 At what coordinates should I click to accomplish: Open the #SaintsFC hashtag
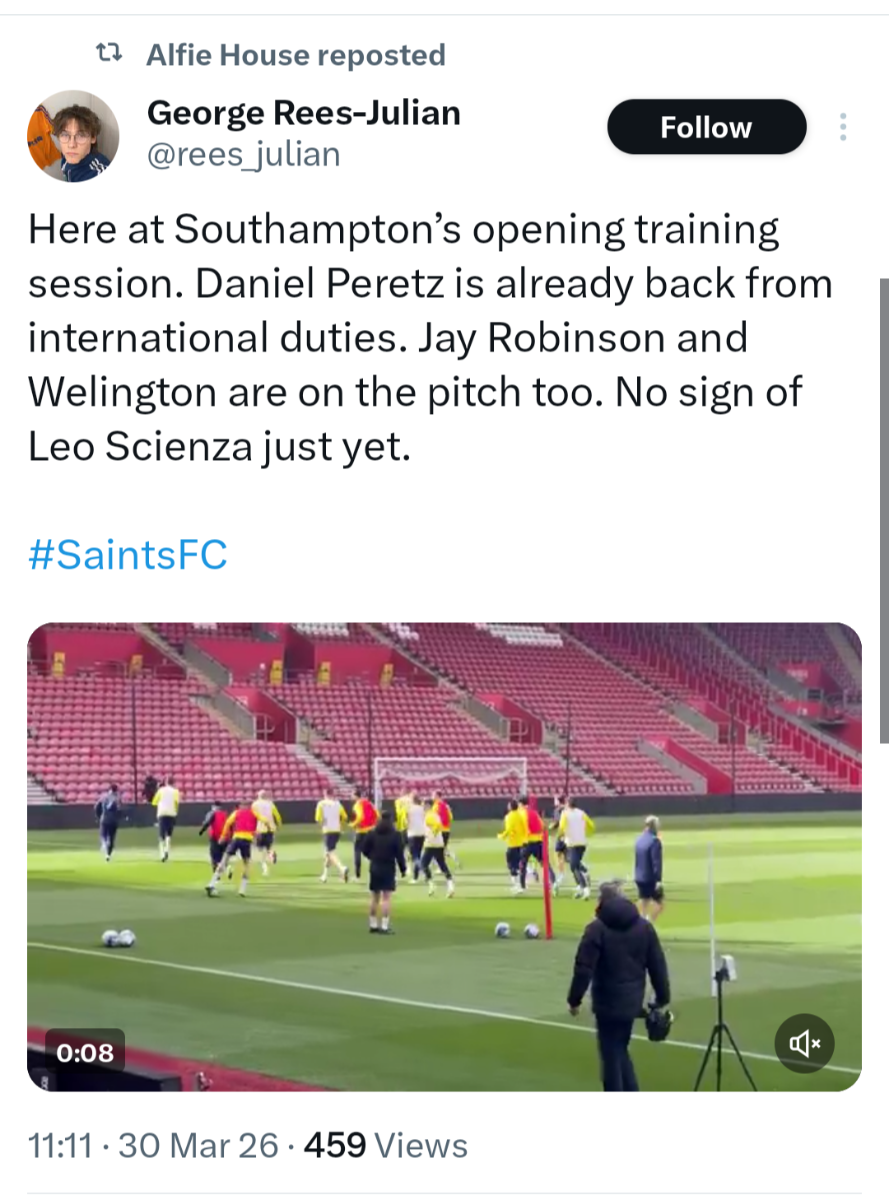tap(128, 554)
